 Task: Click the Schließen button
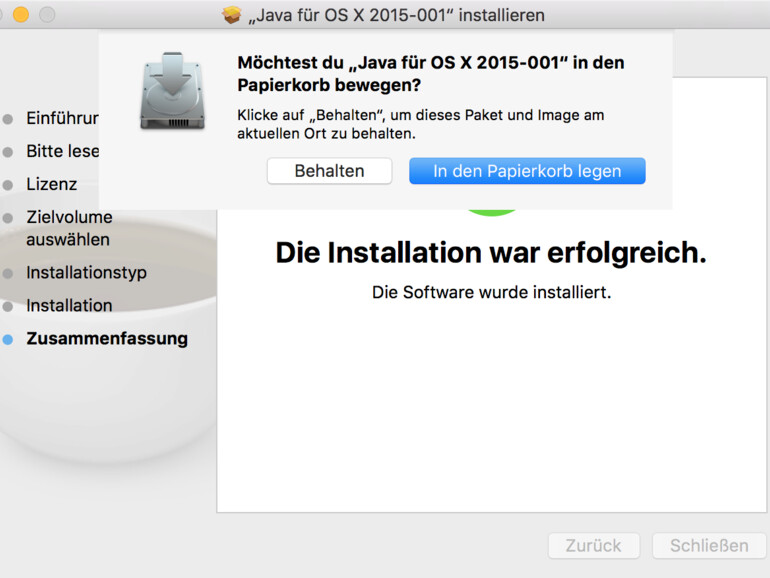[x=709, y=546]
